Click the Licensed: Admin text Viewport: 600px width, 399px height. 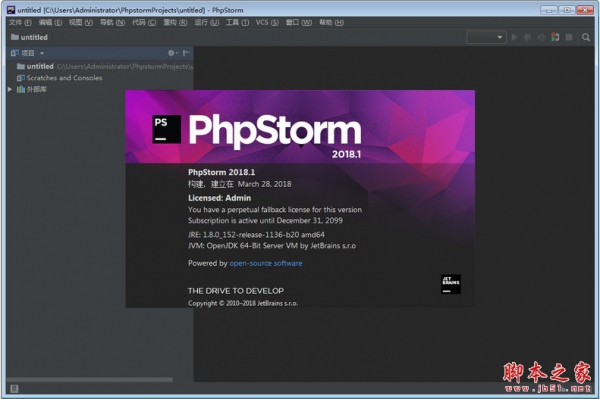point(220,198)
